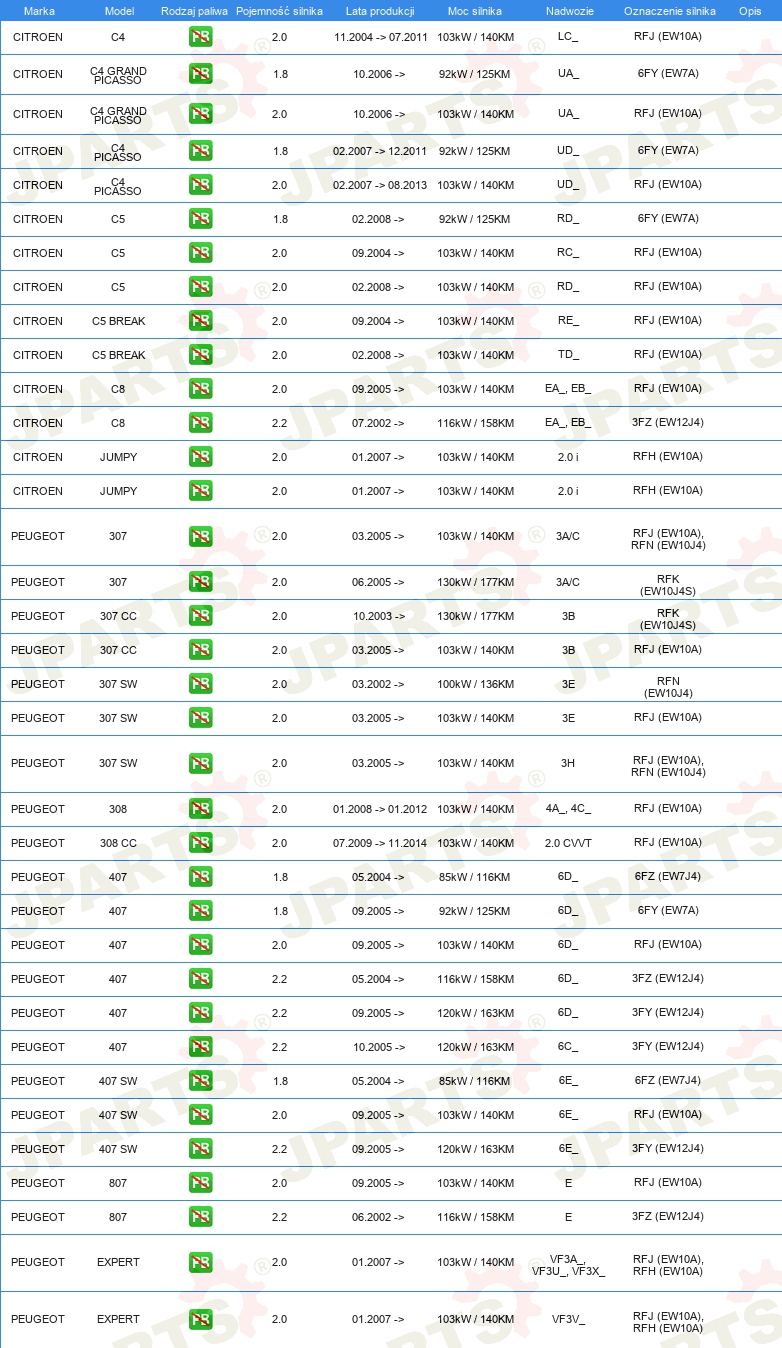Click the fuel icon in the Peugeot 807 2.2 row
The image size is (782, 1348).
coord(201,1218)
